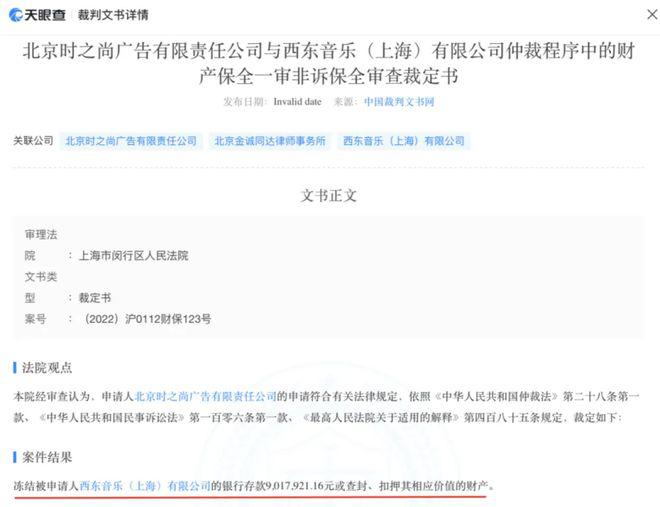Select the 北京时之尚广告有限责任公司 related company tag
Viewport: 660px width, 507px height.
(131, 141)
